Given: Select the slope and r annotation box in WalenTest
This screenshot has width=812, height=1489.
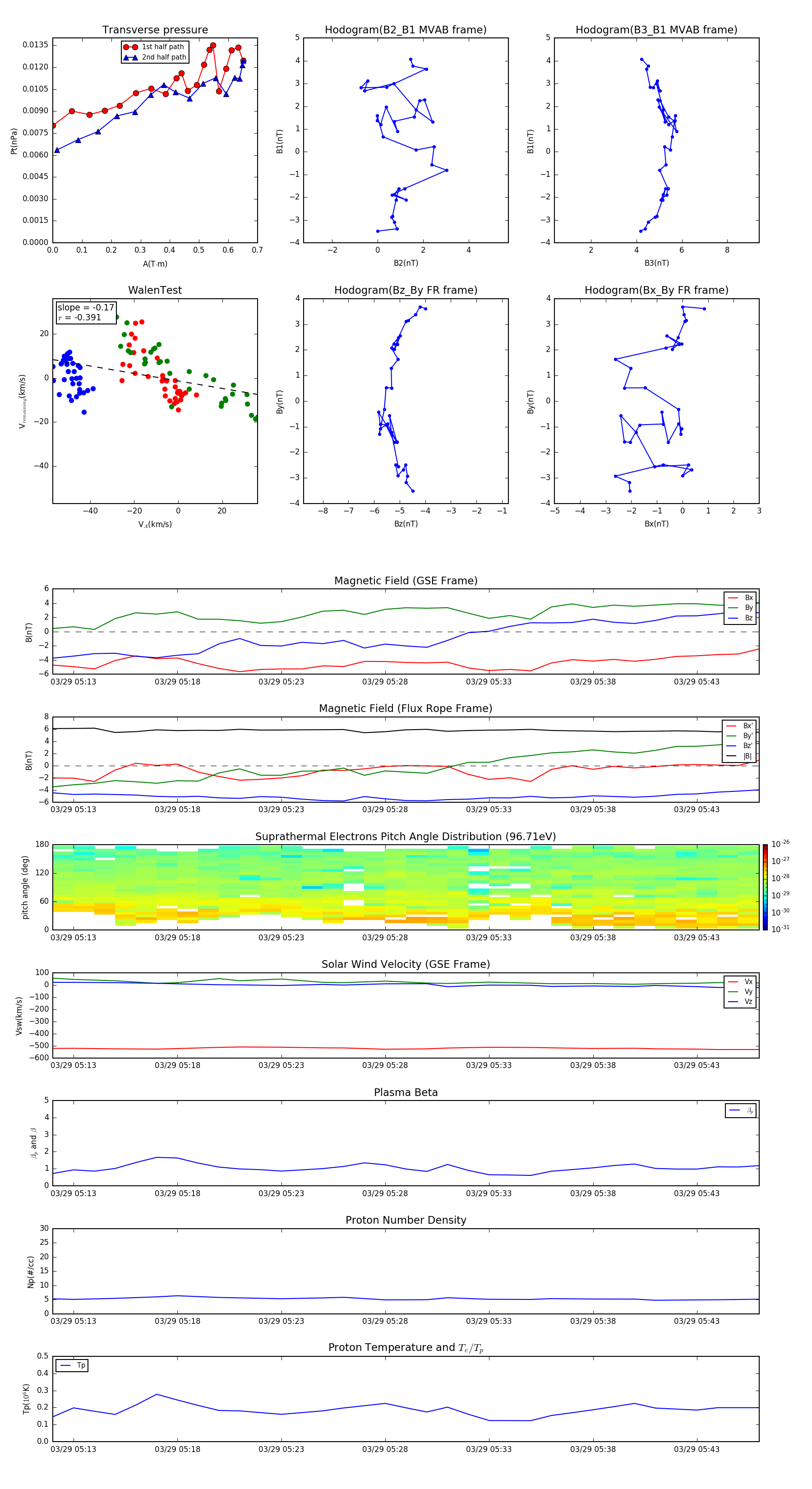Looking at the screenshot, I should 86,312.
